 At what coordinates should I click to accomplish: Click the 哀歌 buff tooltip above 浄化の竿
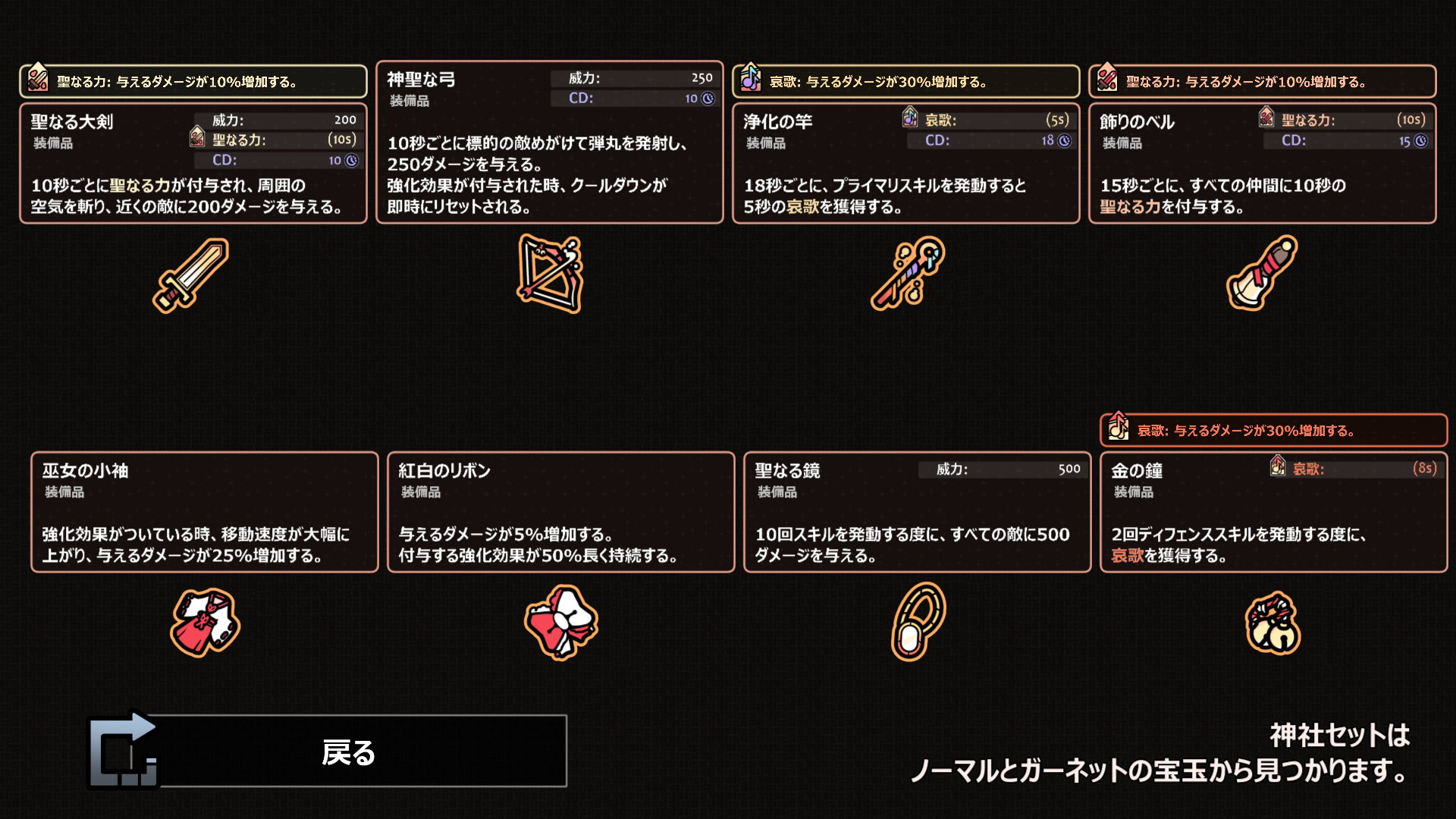(x=906, y=81)
